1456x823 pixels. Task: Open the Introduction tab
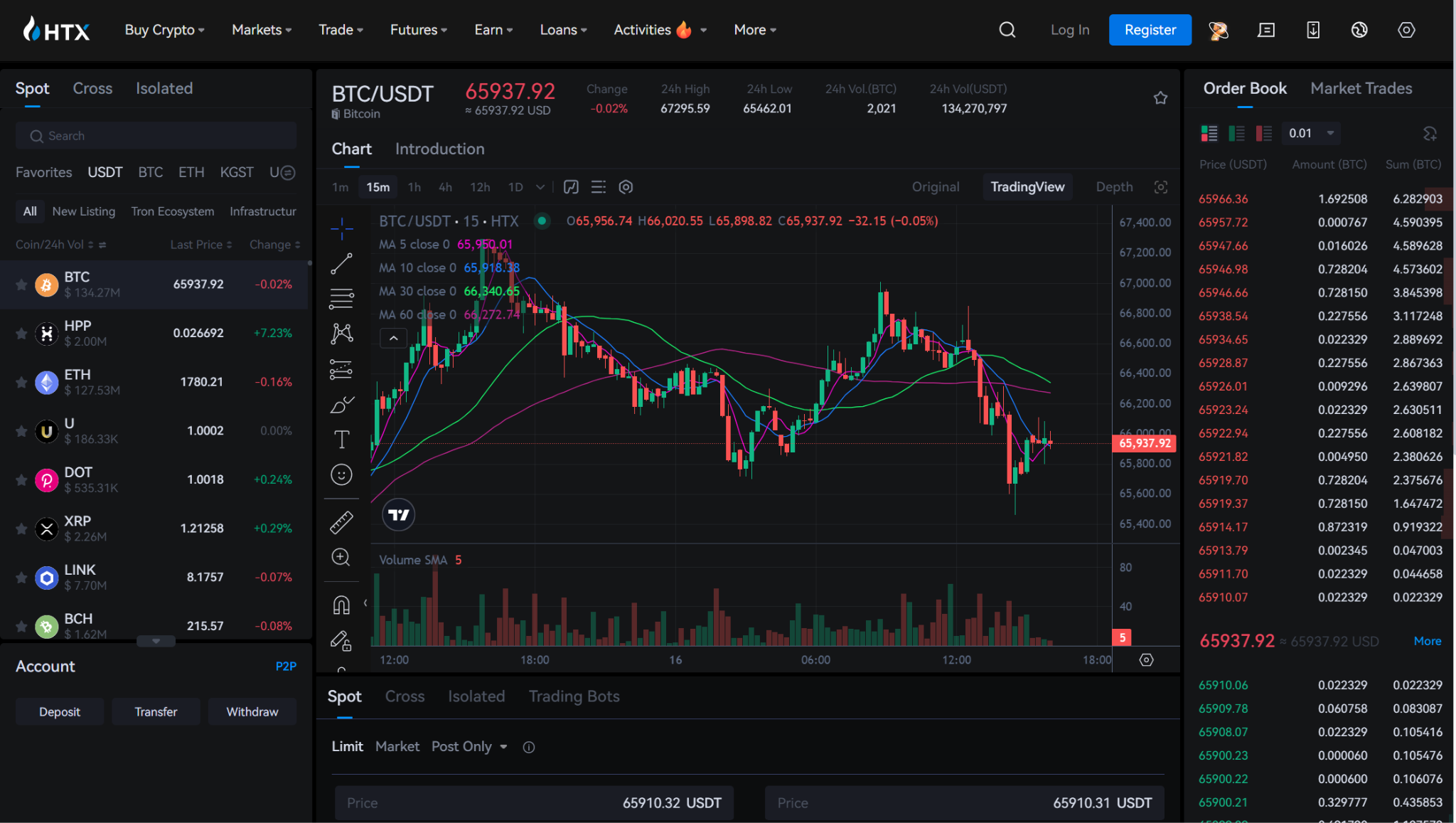pyautogui.click(x=439, y=149)
